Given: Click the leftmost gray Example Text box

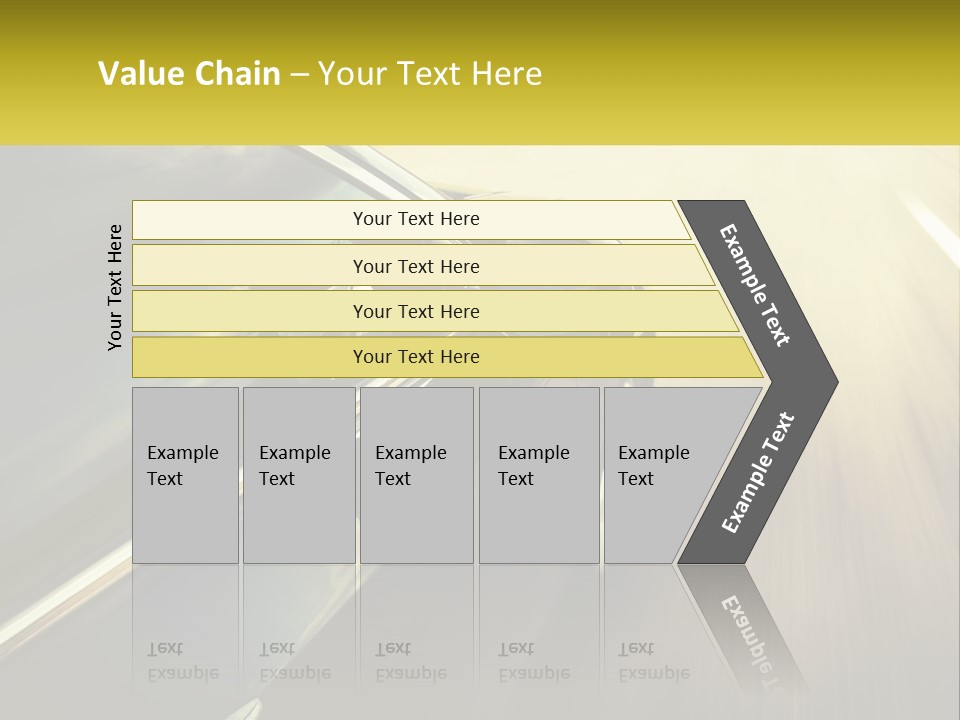Looking at the screenshot, I should 185,475.
